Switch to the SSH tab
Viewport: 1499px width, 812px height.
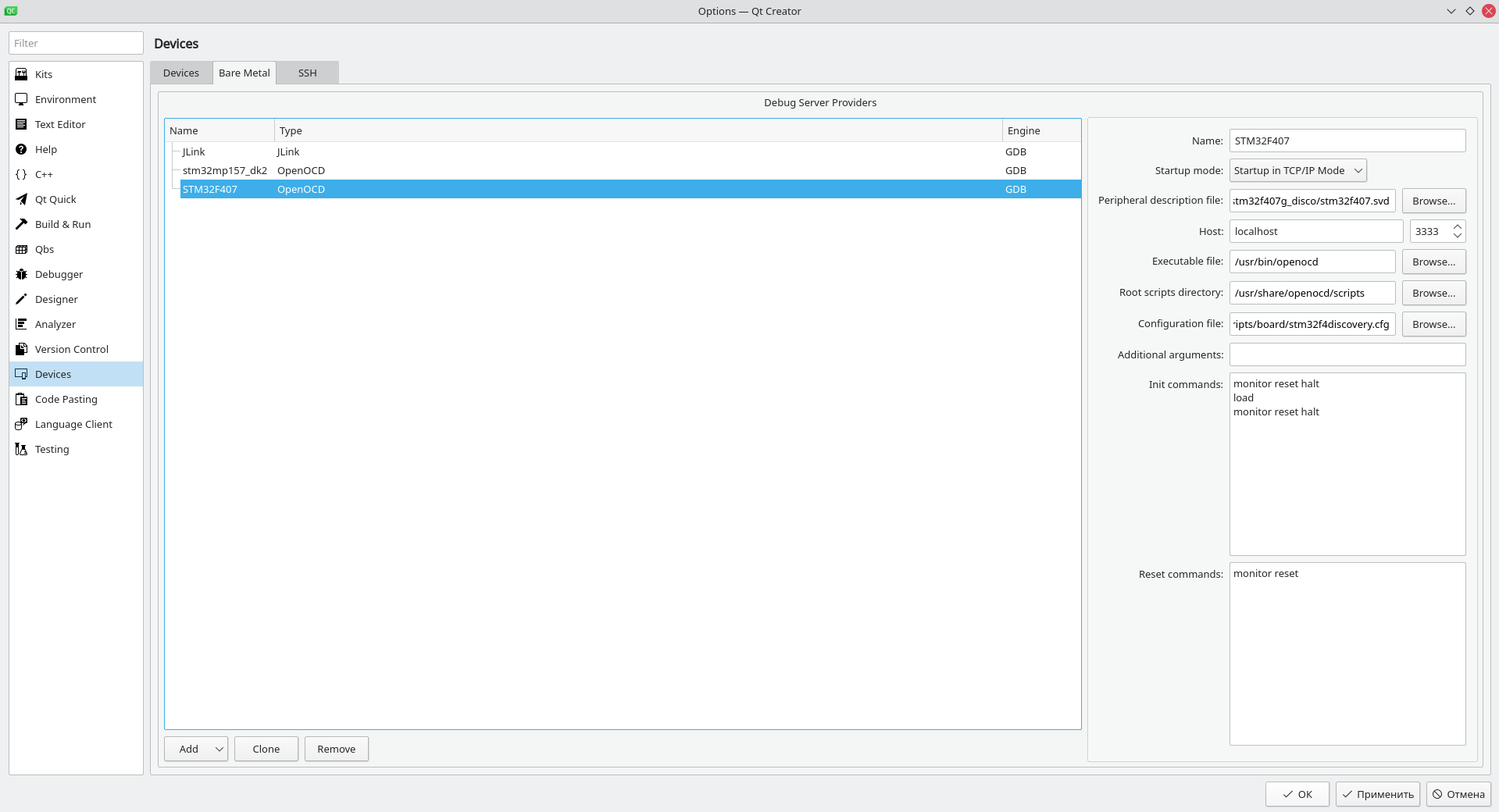(x=308, y=73)
